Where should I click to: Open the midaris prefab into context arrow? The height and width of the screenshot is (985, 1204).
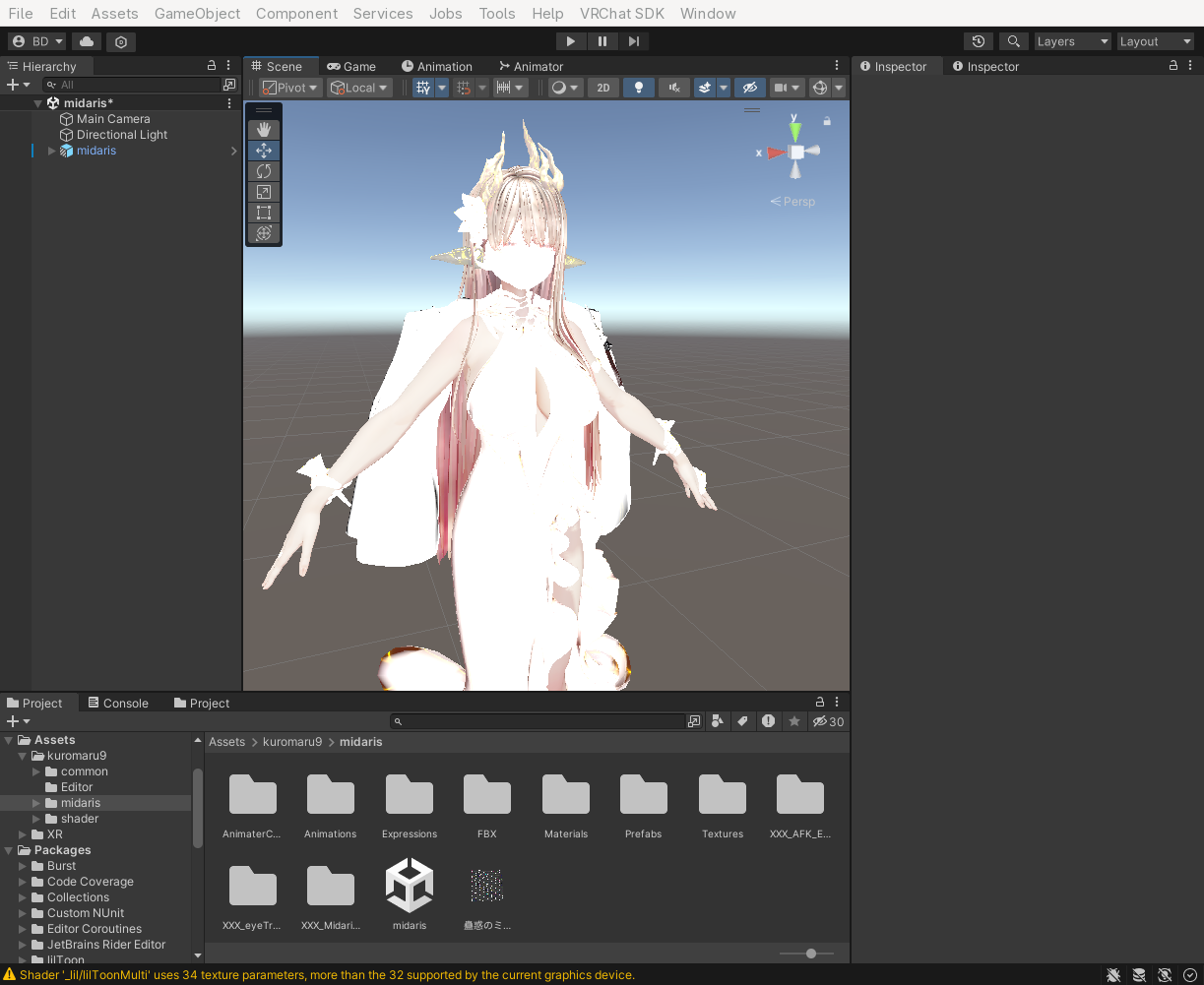[x=233, y=151]
